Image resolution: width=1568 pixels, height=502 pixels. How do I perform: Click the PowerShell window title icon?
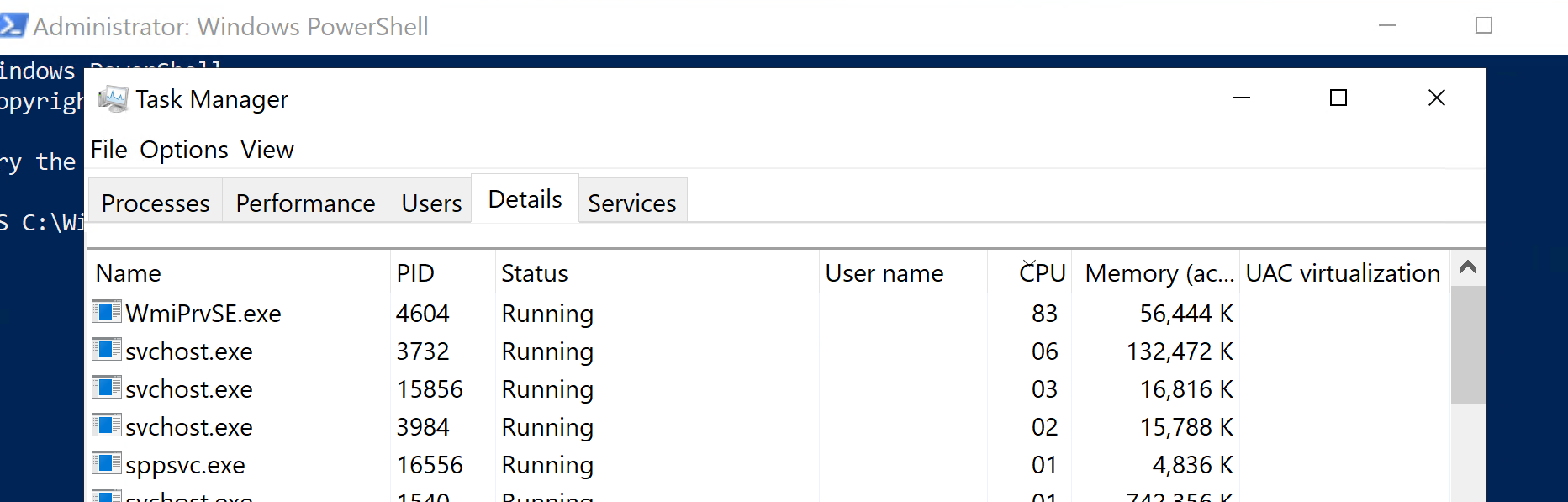pos(13,26)
